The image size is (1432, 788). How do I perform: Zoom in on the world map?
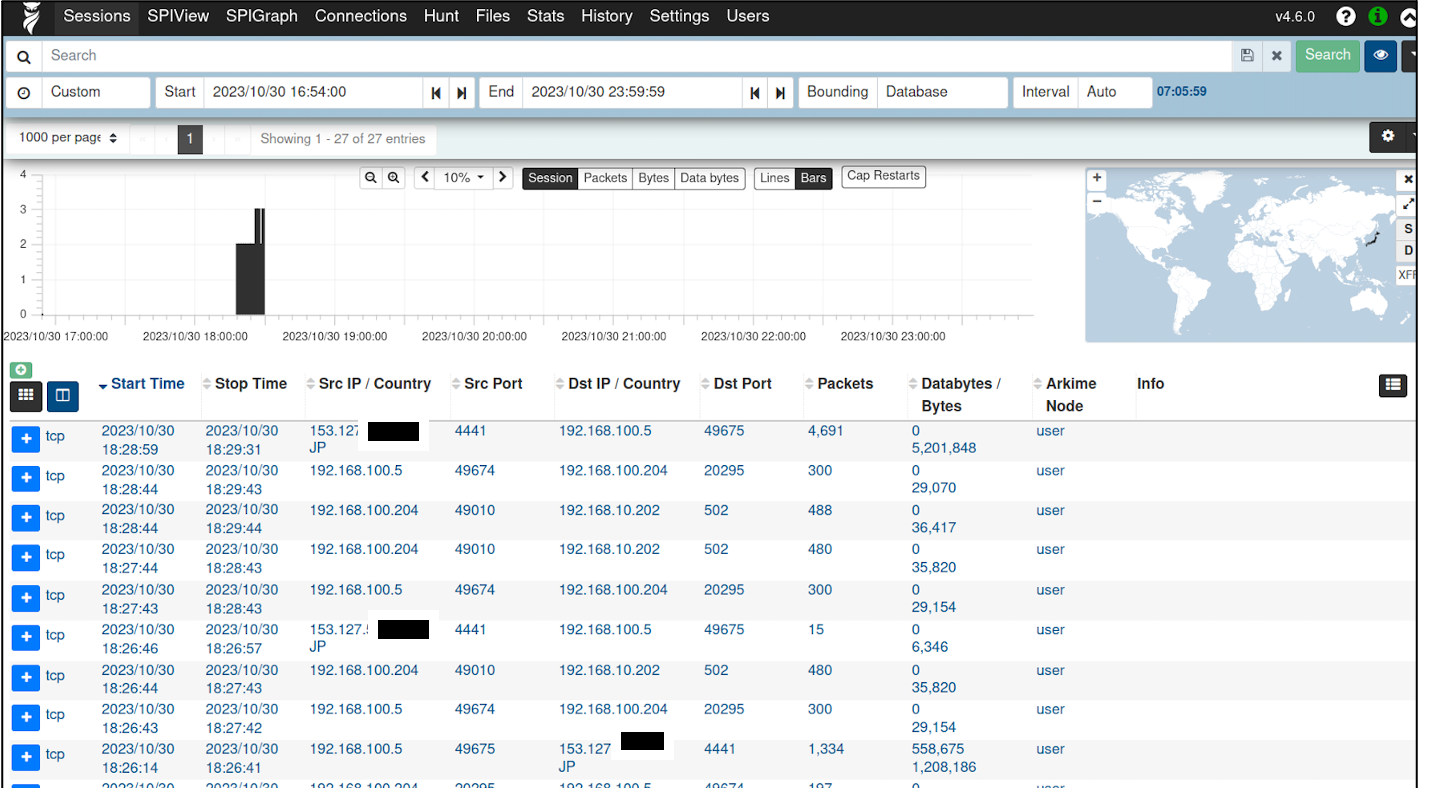click(x=1097, y=178)
